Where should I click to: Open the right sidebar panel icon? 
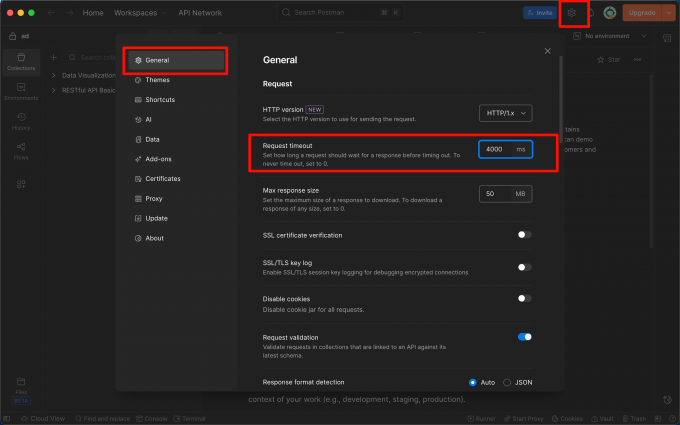pos(667,38)
